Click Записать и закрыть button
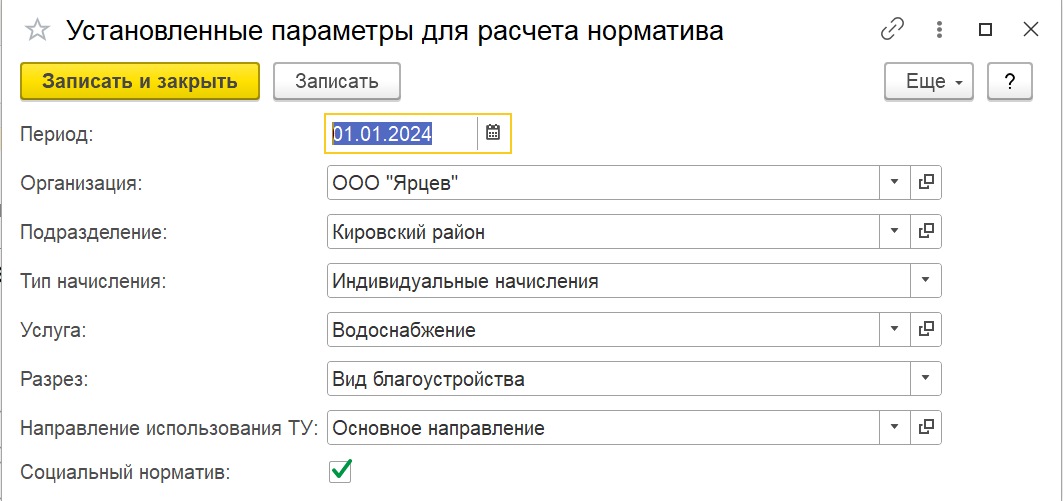This screenshot has width=1063, height=501. tap(140, 81)
